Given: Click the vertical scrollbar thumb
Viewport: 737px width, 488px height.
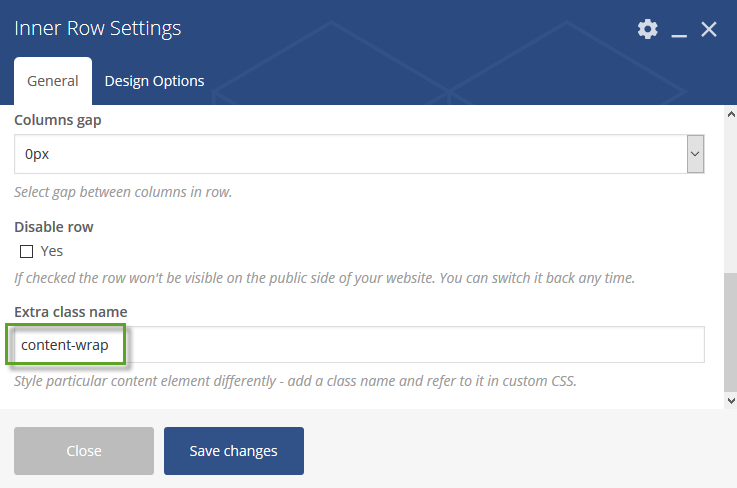Looking at the screenshot, I should (x=731, y=332).
